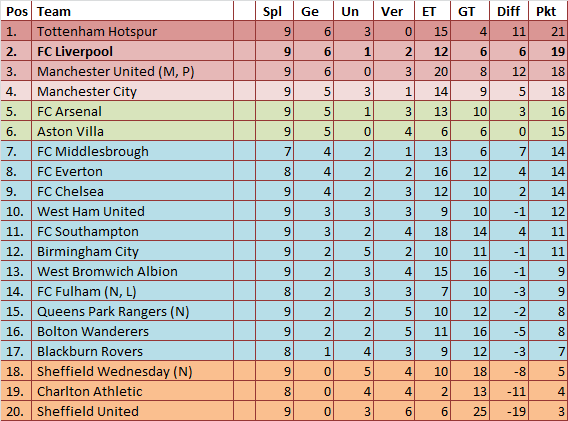Click the West Ham United cell

coord(132,211)
